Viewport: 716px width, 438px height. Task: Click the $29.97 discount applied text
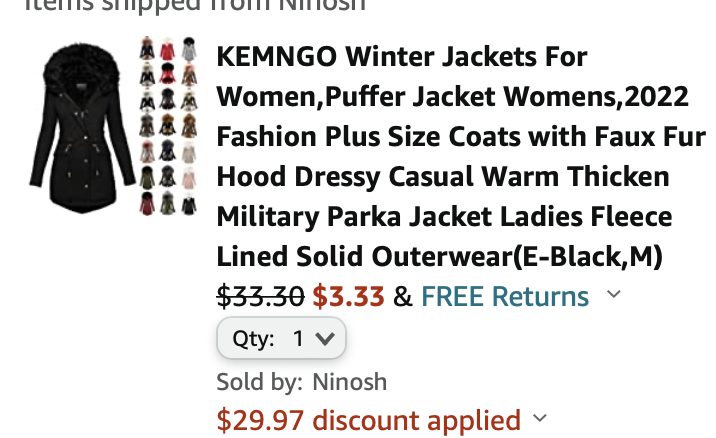tap(369, 420)
